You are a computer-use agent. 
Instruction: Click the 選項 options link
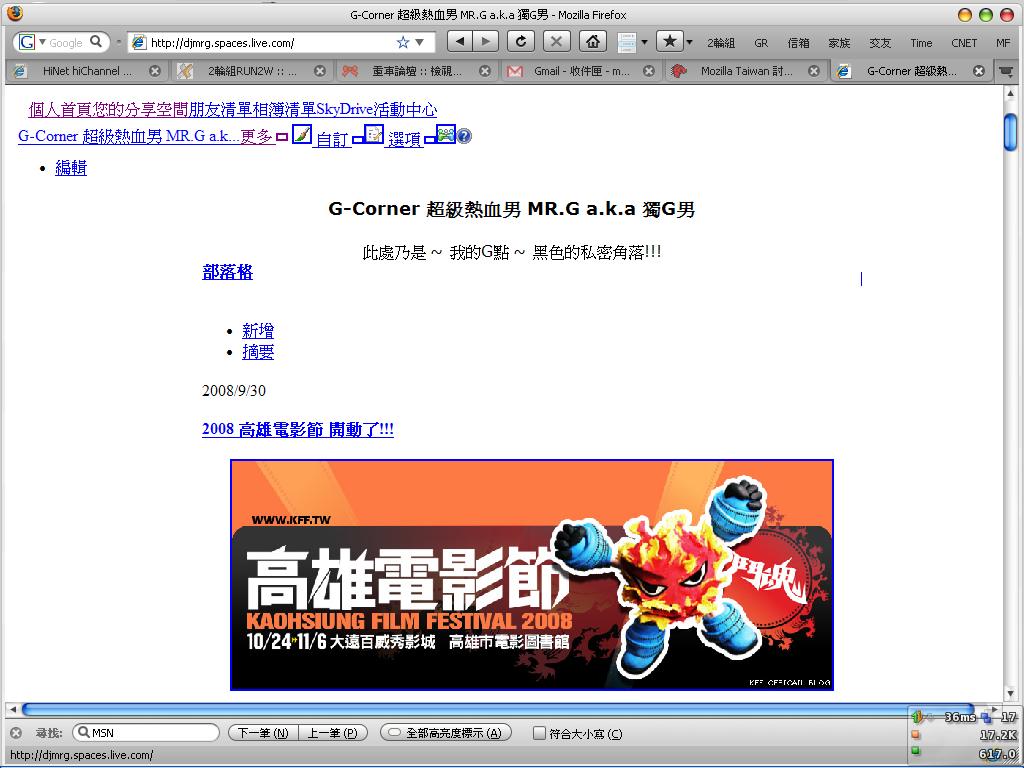pyautogui.click(x=405, y=138)
